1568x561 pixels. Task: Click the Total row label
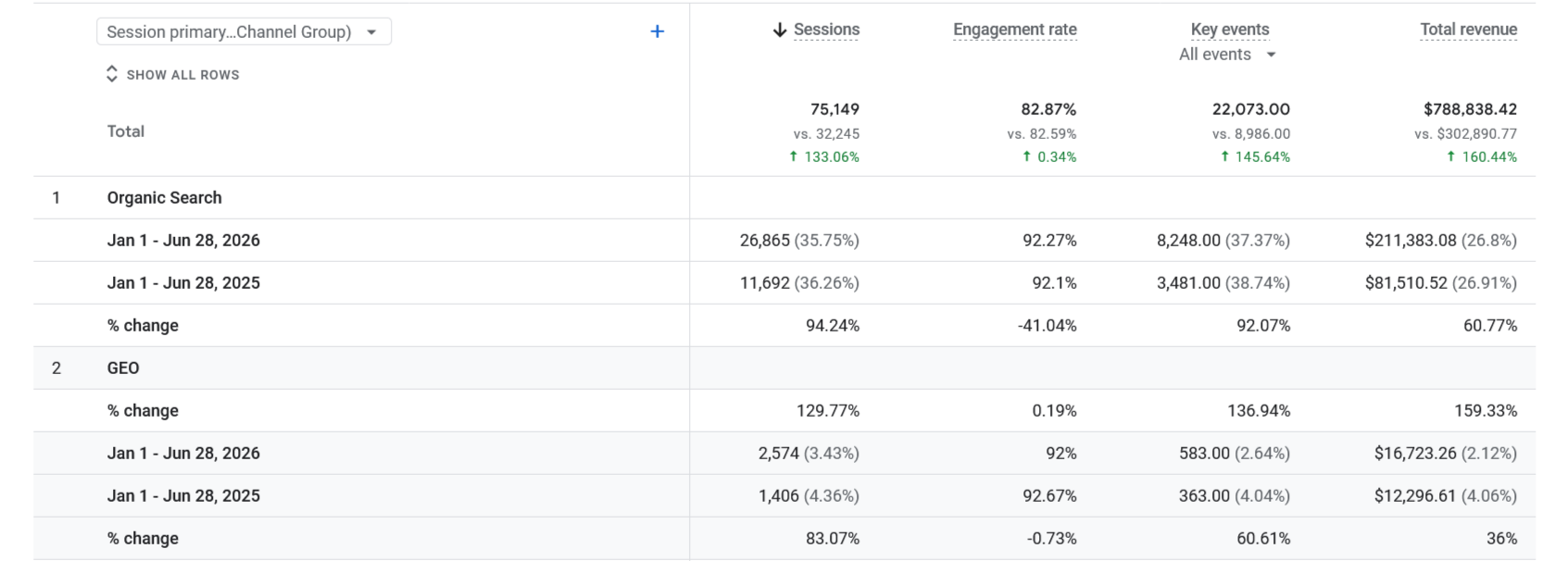click(x=126, y=131)
